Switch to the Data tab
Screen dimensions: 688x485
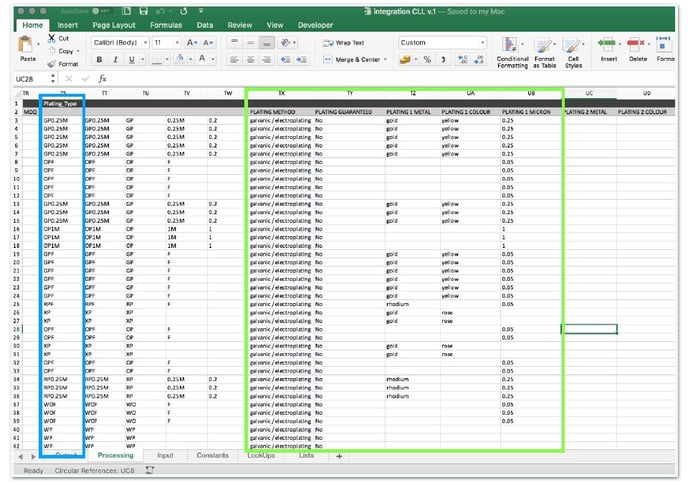tap(205, 25)
